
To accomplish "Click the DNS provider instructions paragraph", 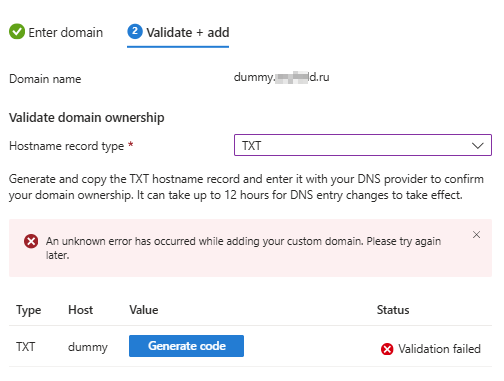I will (246, 187).
